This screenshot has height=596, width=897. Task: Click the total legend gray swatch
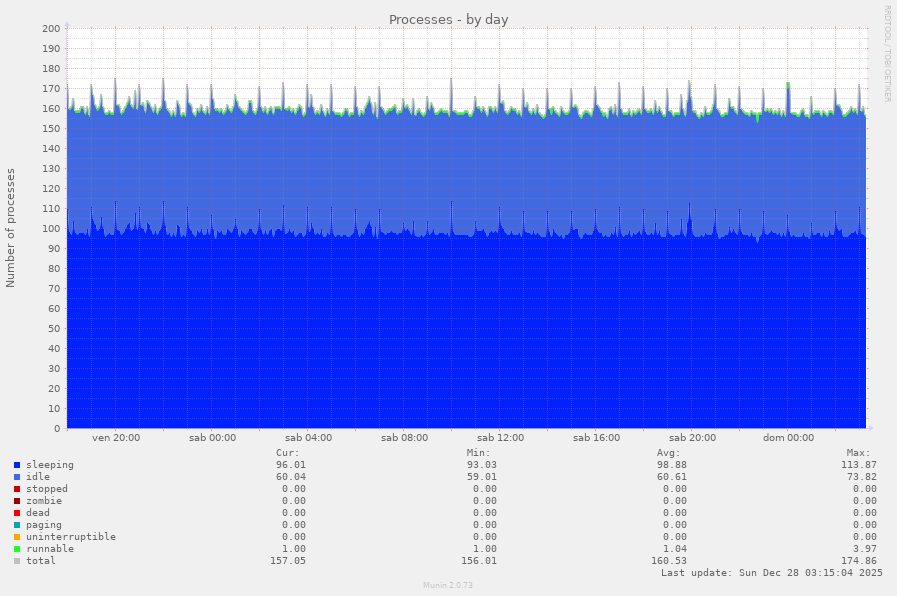click(17, 561)
